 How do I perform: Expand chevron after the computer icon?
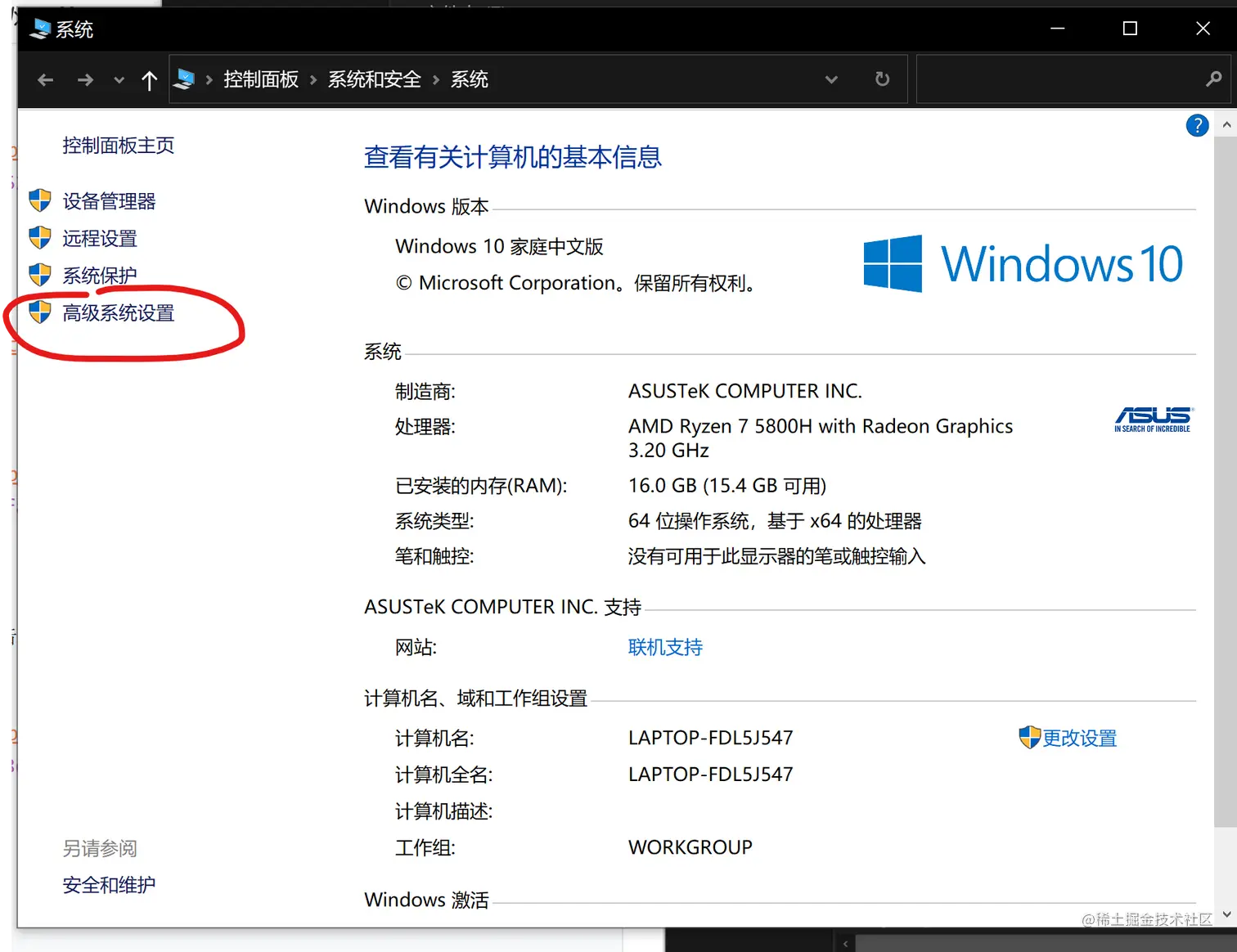(x=209, y=80)
